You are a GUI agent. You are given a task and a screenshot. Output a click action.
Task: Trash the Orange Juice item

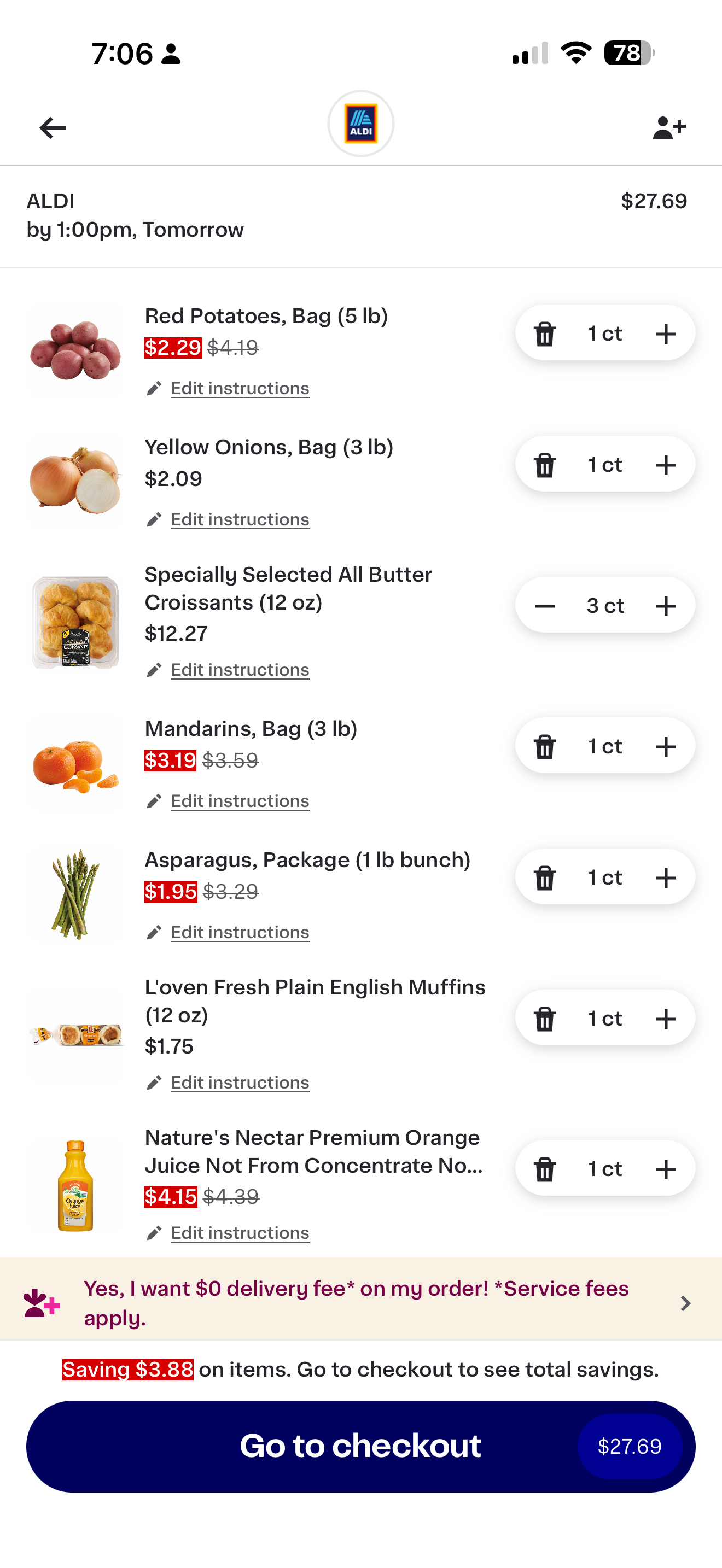coord(544,1169)
